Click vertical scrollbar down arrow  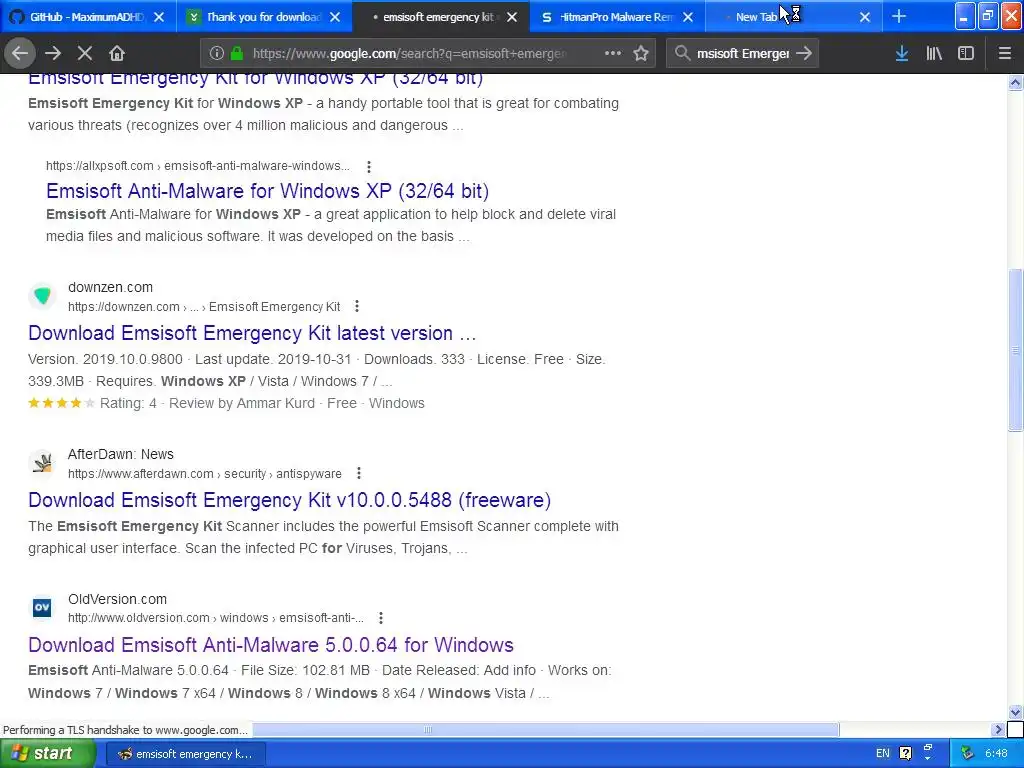pos(1015,712)
